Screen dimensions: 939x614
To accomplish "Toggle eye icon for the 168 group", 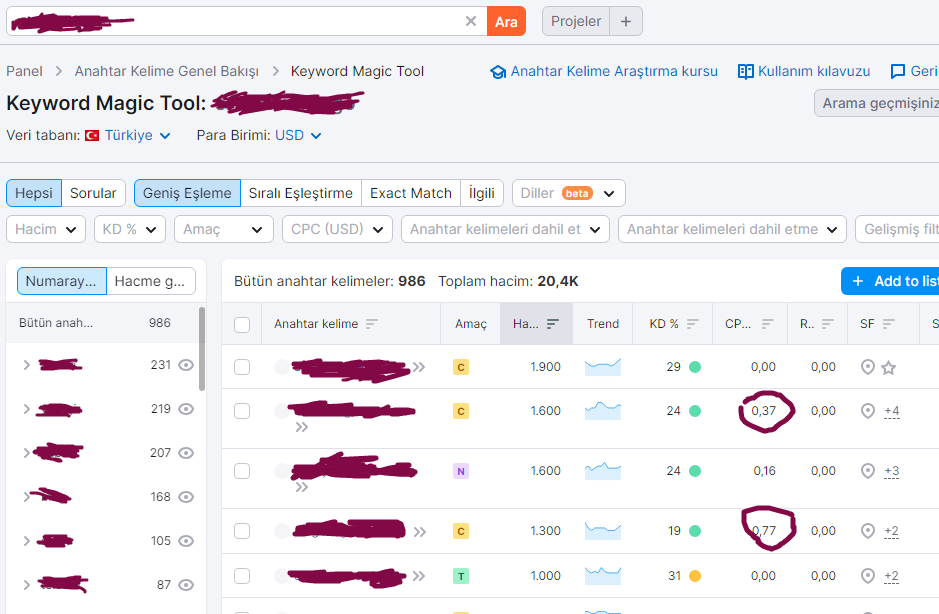I will pos(186,497).
